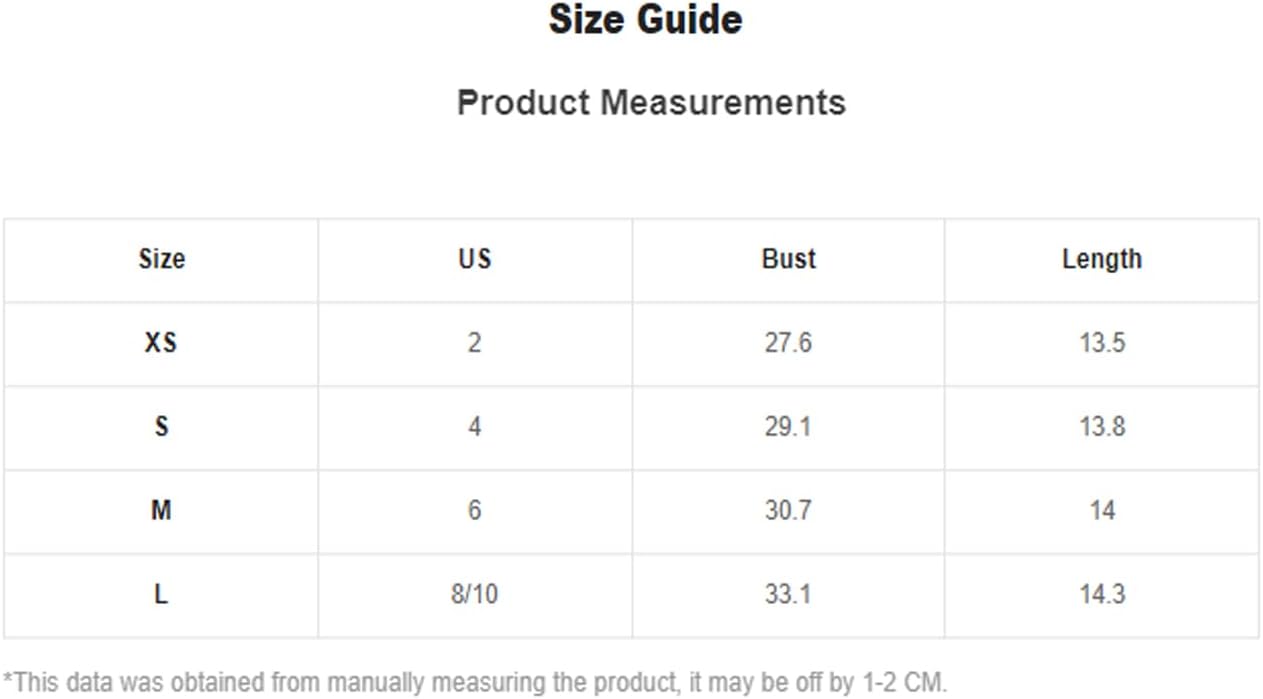Click US size 8/10 cell
The image size is (1263, 699).
click(x=474, y=595)
